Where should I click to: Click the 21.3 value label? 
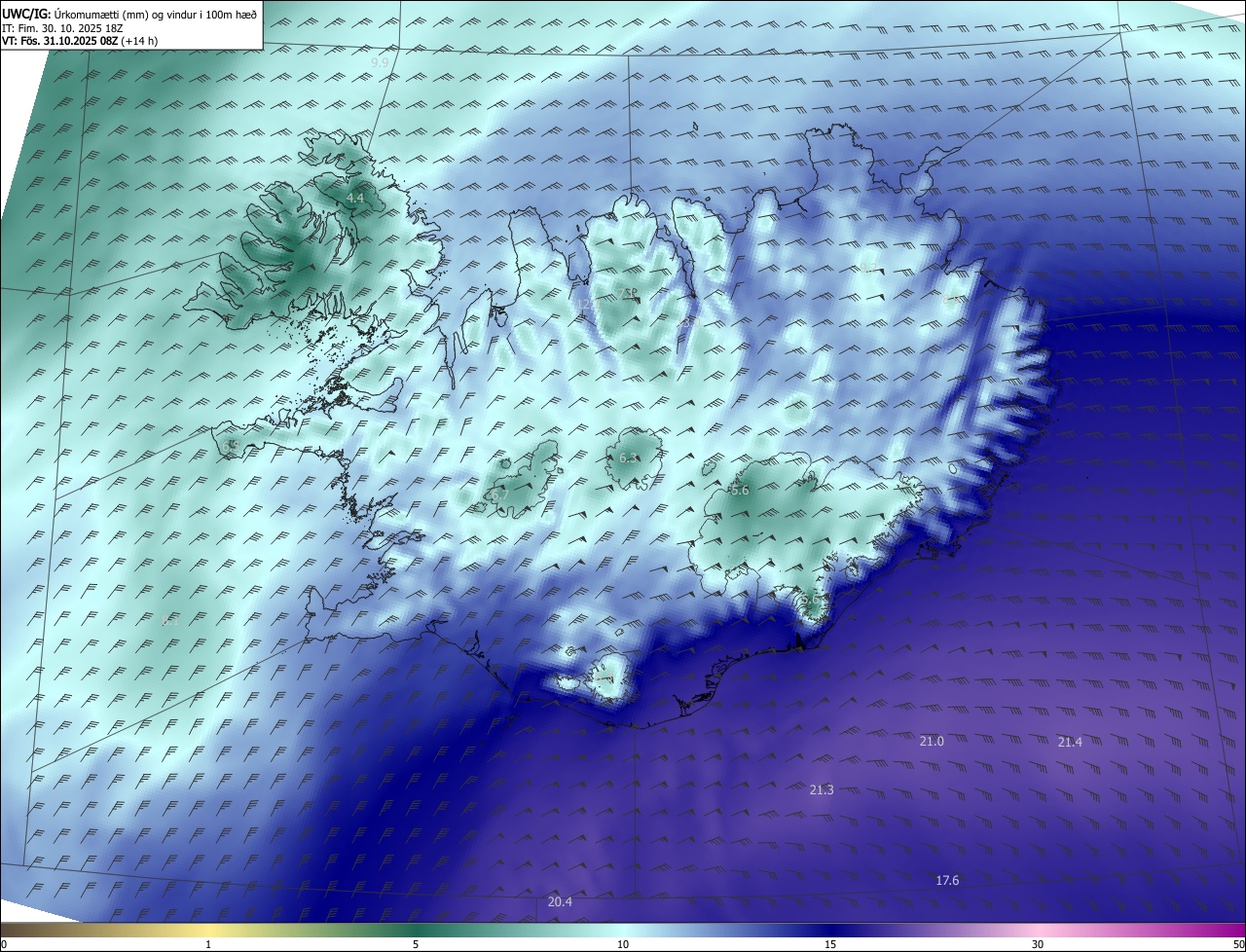point(822,789)
